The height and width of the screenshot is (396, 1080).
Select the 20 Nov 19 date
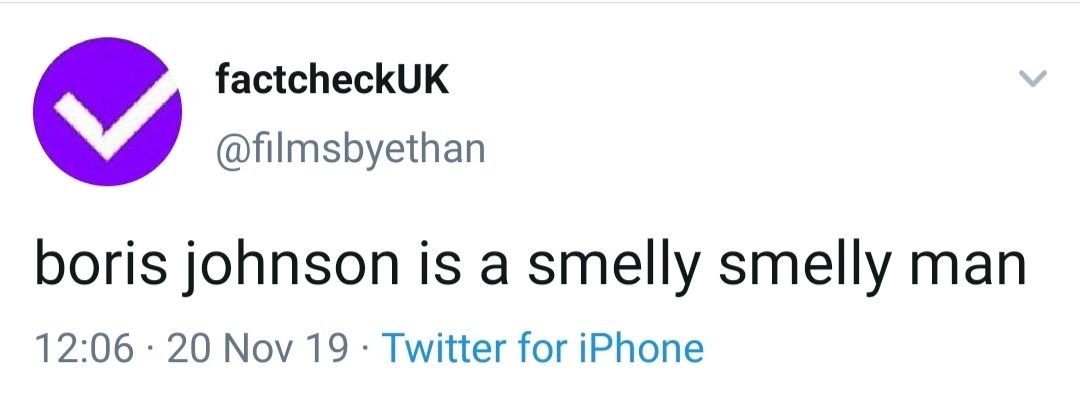pos(258,348)
